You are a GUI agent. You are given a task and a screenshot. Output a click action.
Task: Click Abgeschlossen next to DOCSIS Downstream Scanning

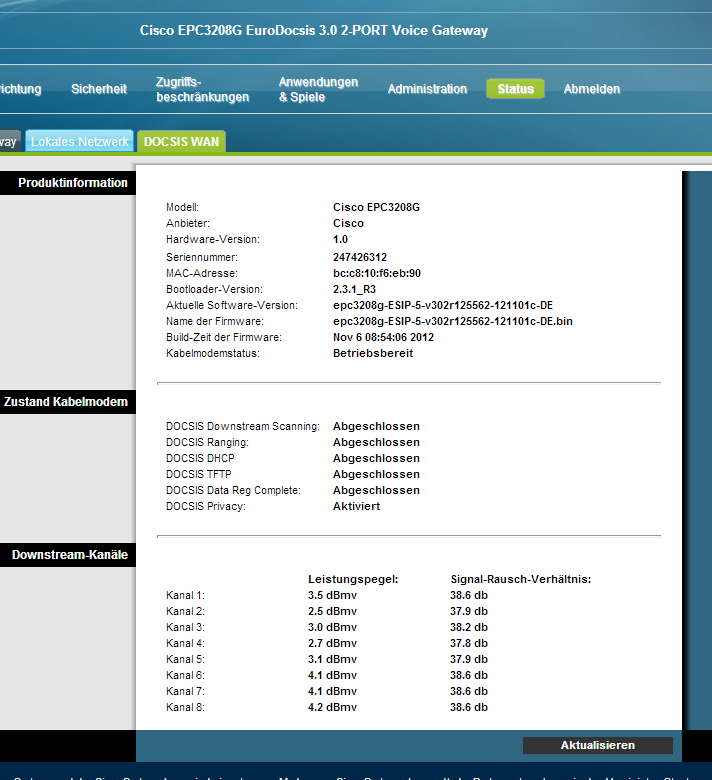click(376, 426)
